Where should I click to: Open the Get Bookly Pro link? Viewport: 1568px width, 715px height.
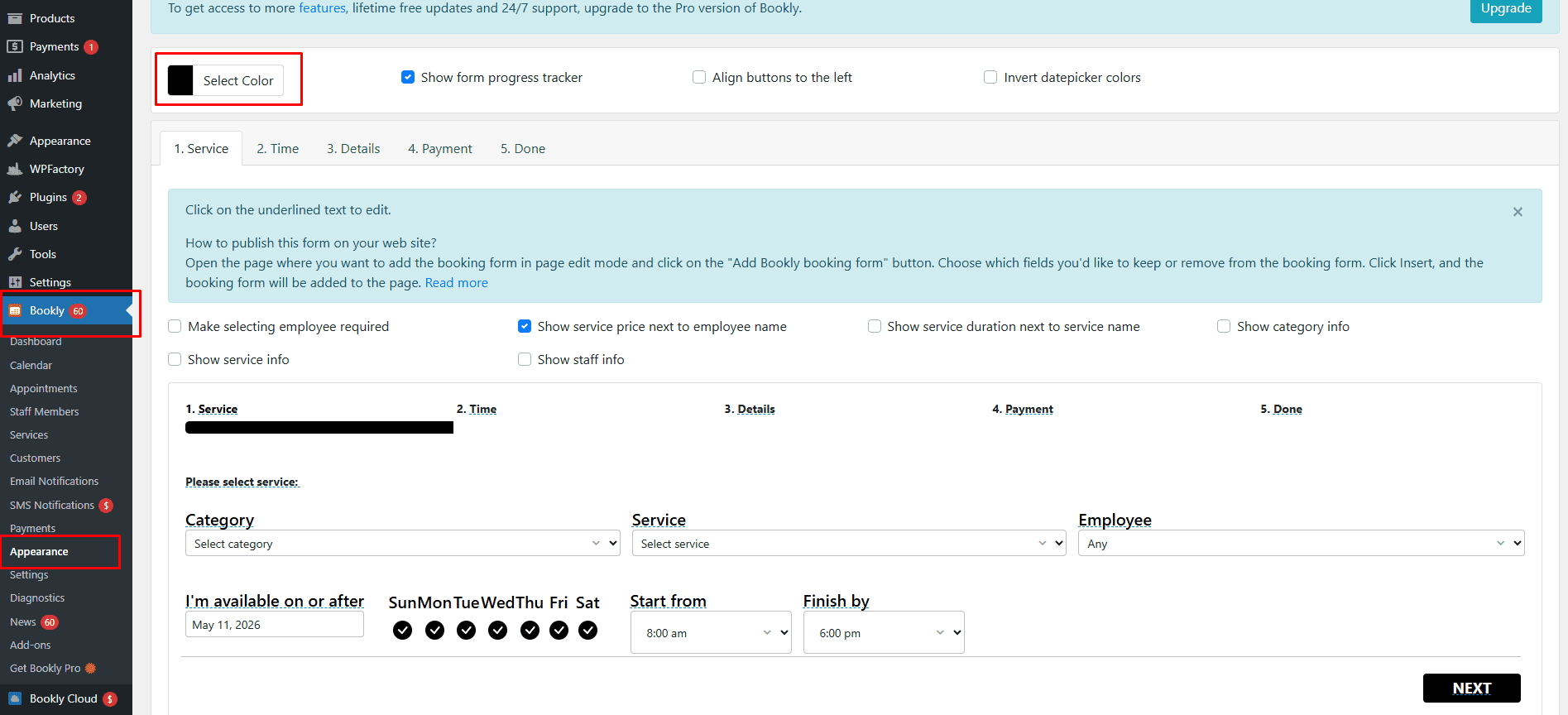53,668
